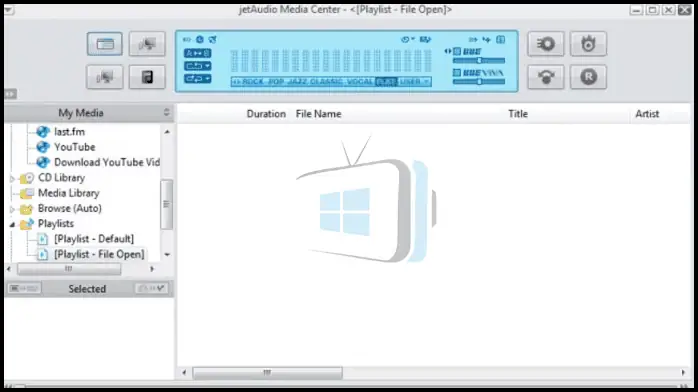This screenshot has height=392, width=698.
Task: Click playlist horizontal scrollbar thumb
Action: [267, 372]
